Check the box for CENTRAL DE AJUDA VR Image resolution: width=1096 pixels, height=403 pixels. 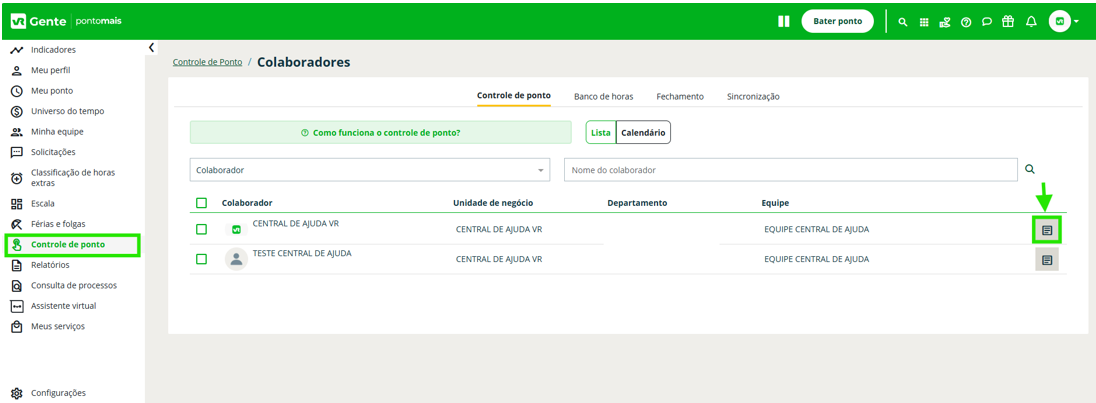tap(201, 229)
